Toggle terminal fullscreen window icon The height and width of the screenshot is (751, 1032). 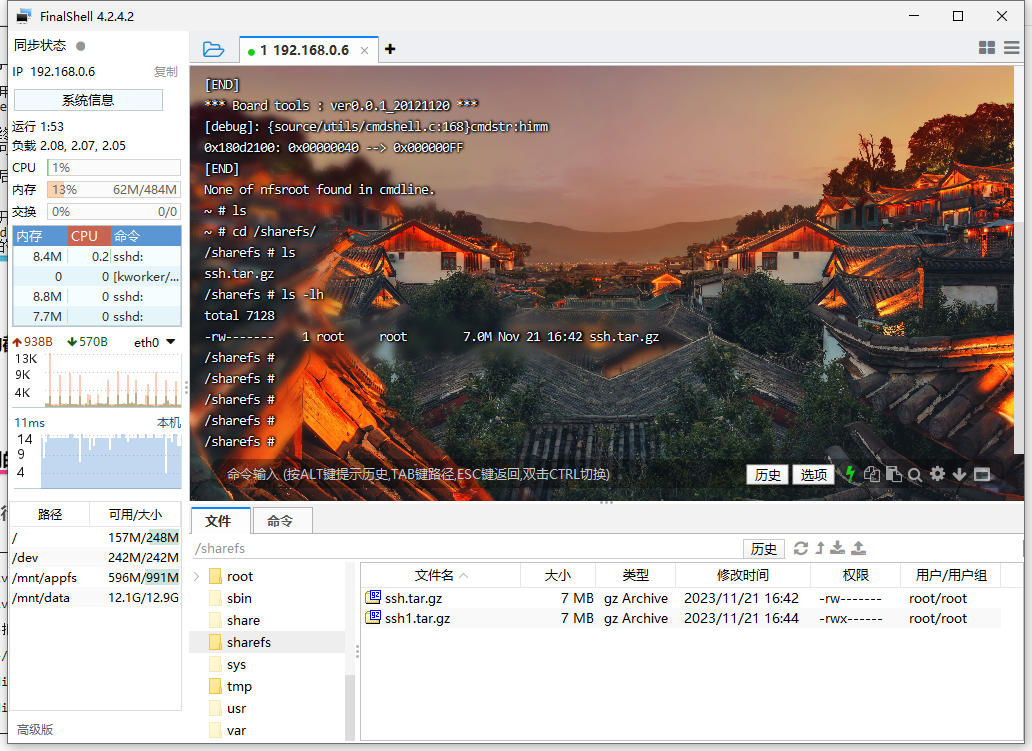coord(981,474)
